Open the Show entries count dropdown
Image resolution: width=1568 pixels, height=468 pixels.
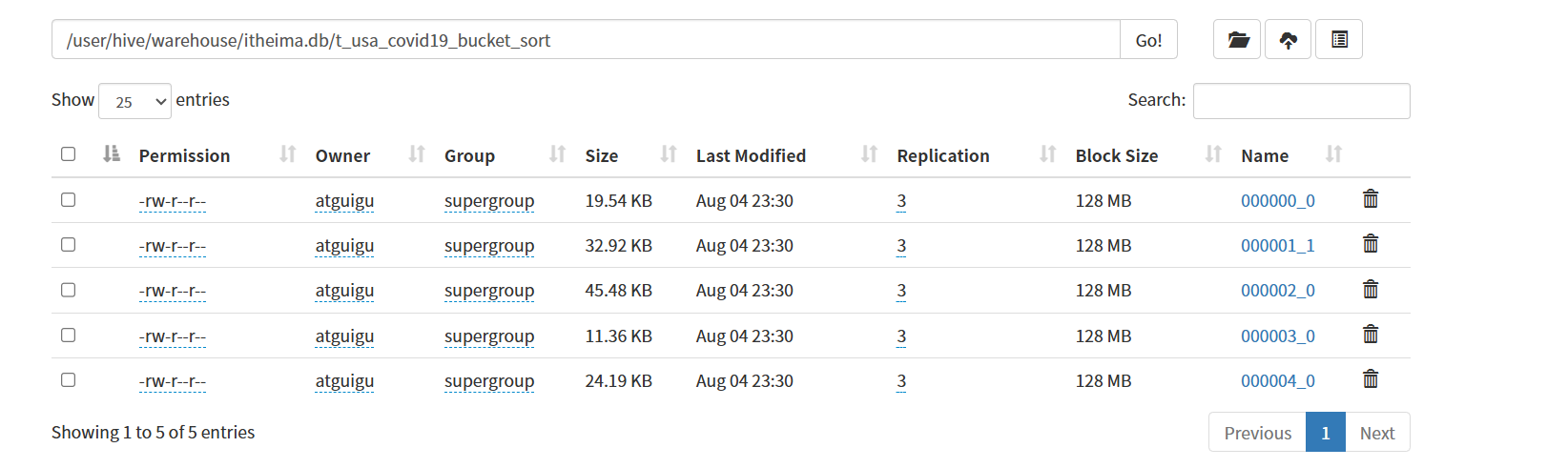click(134, 101)
